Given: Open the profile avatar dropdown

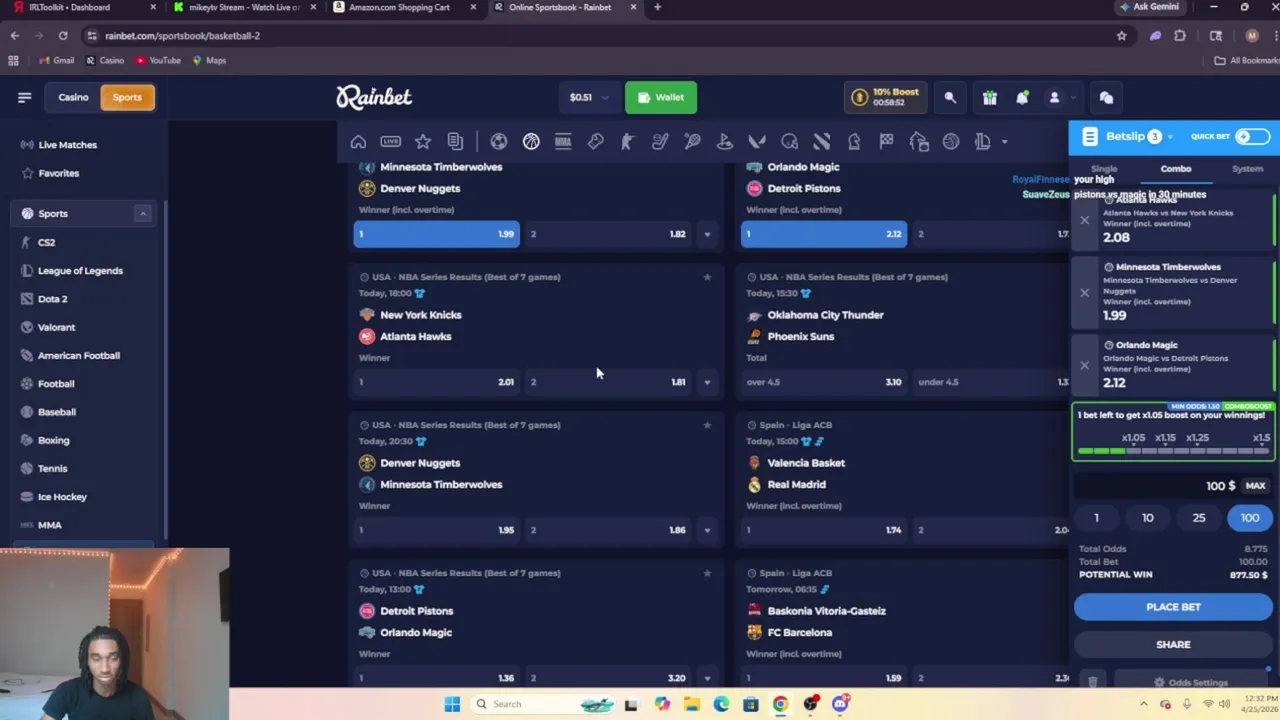Looking at the screenshot, I should point(1060,98).
